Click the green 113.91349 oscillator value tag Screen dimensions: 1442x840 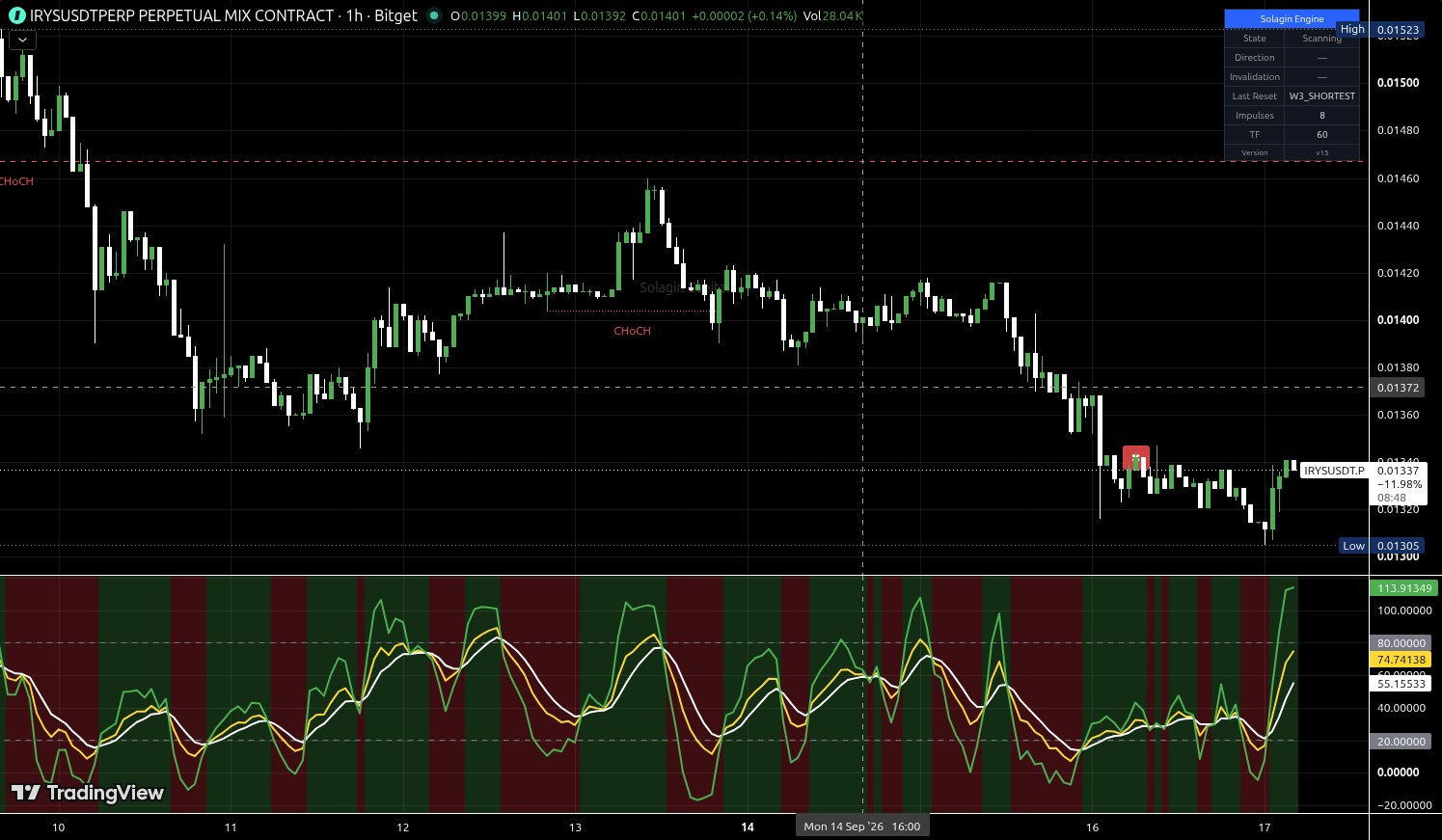point(1404,588)
